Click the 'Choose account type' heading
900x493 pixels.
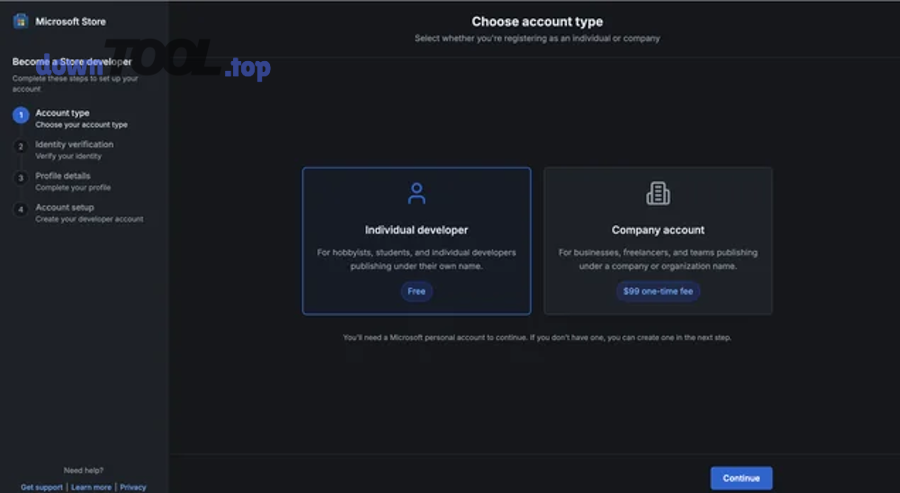[537, 21]
